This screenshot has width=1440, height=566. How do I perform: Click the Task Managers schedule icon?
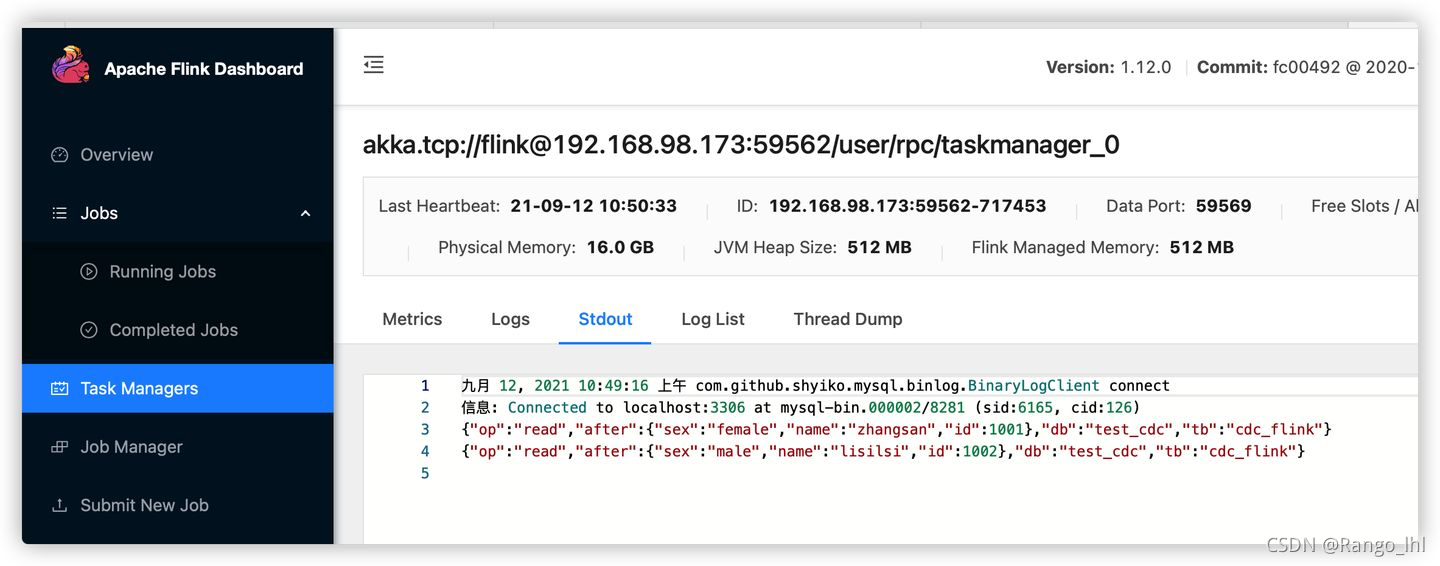tap(60, 389)
